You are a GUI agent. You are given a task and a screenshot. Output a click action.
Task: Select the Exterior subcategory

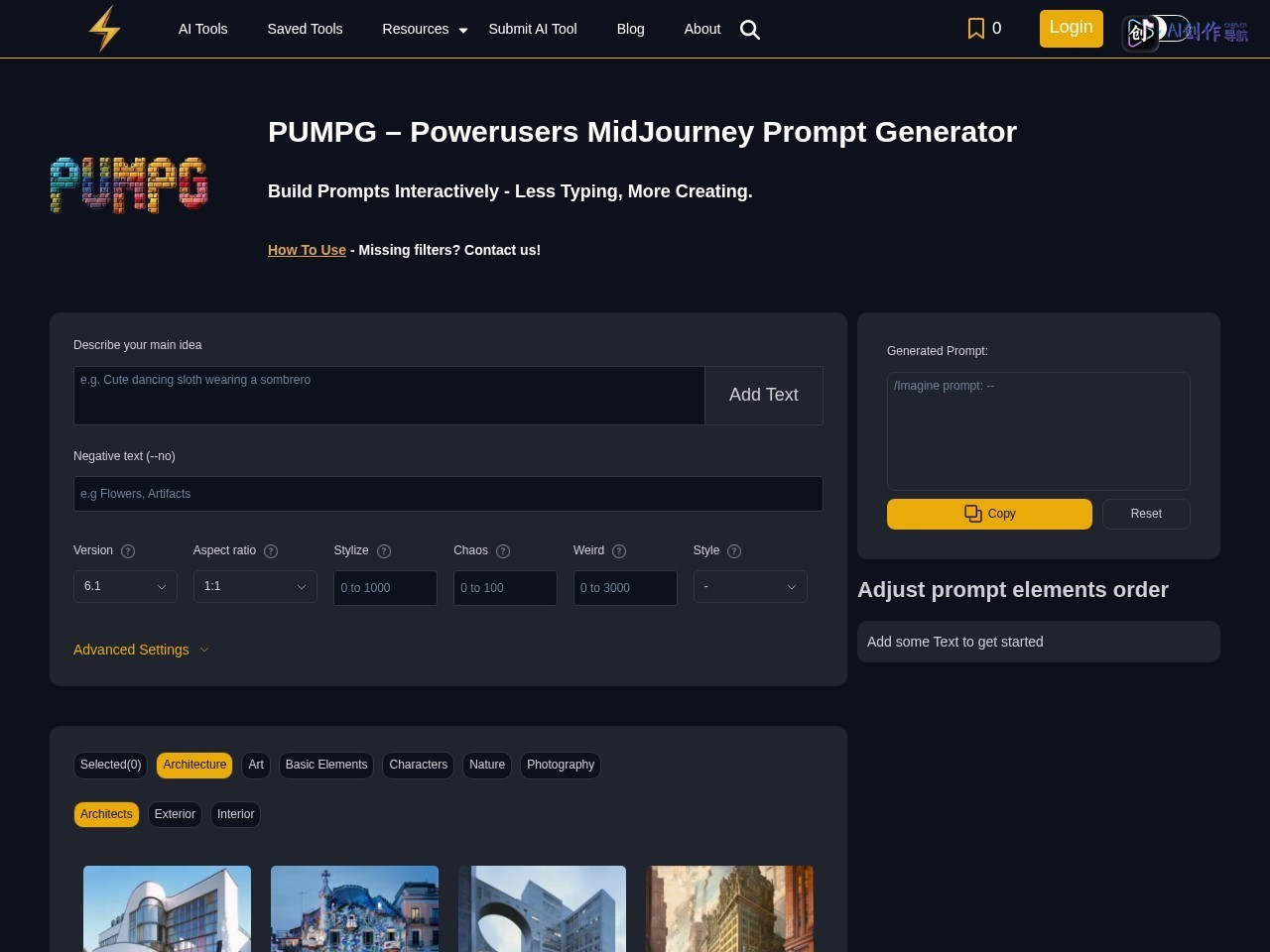[x=175, y=814]
